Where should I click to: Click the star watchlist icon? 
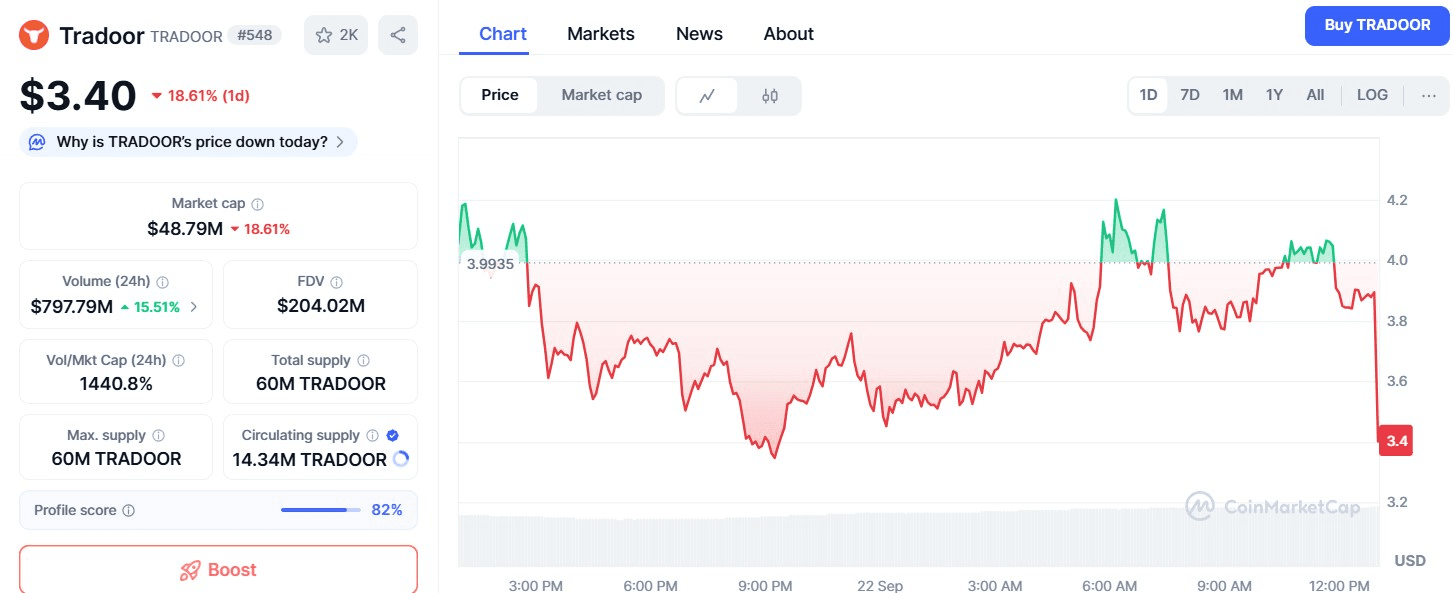pos(324,35)
